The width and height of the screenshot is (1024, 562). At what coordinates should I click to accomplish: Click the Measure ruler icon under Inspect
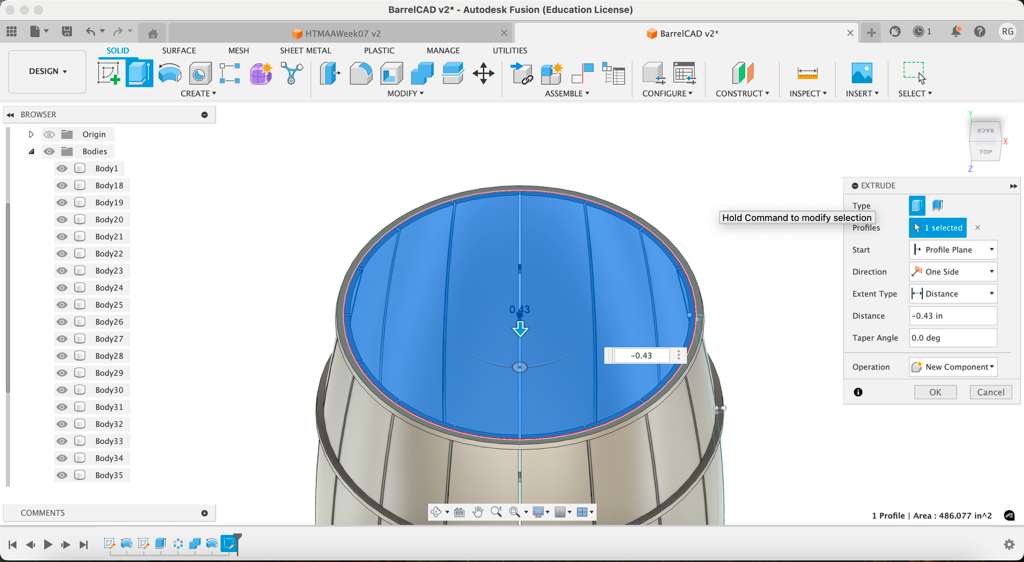(807, 73)
